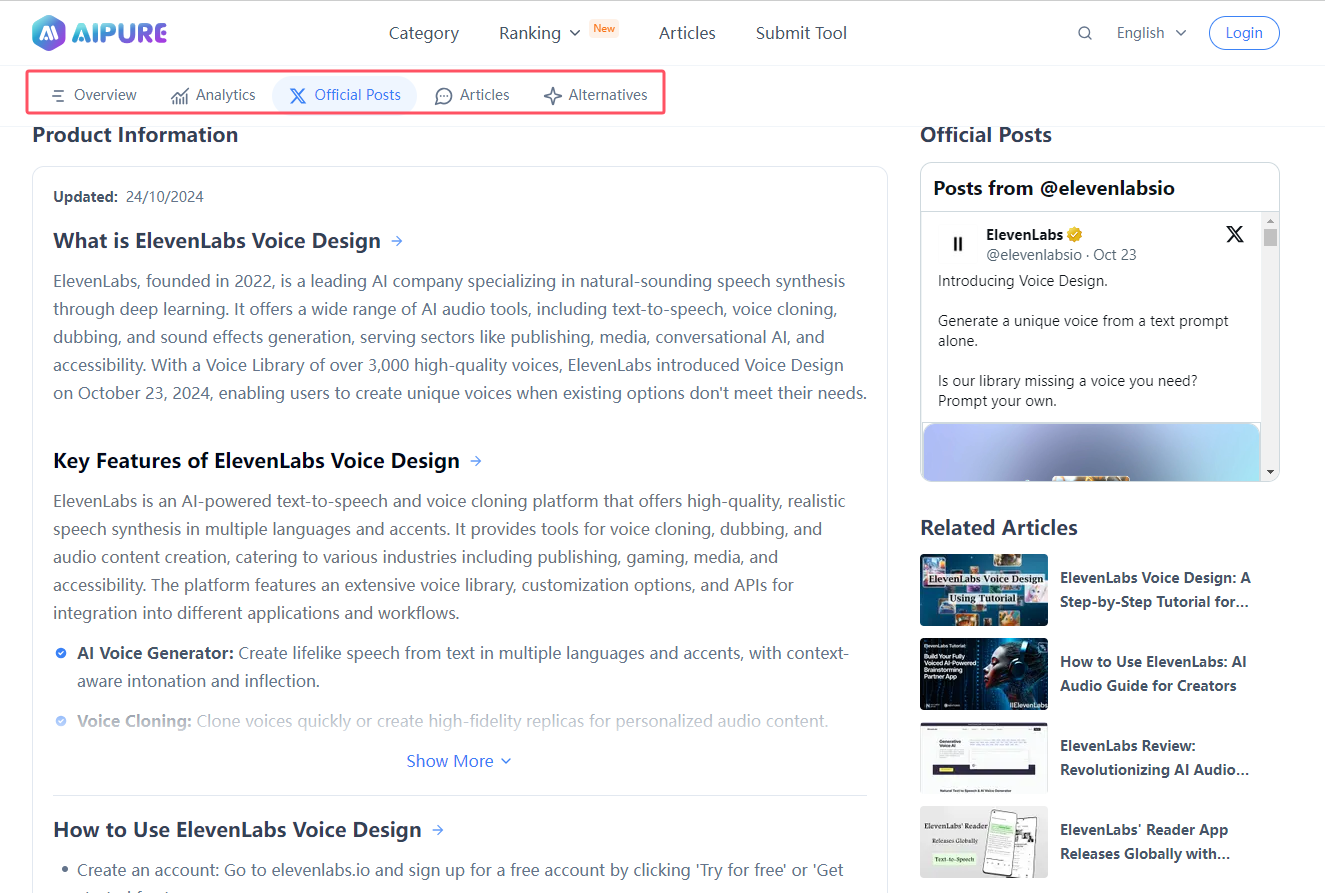
Task: Click the 'Key Features of ElevenLabs Voice Design' heading
Action: click(x=256, y=461)
